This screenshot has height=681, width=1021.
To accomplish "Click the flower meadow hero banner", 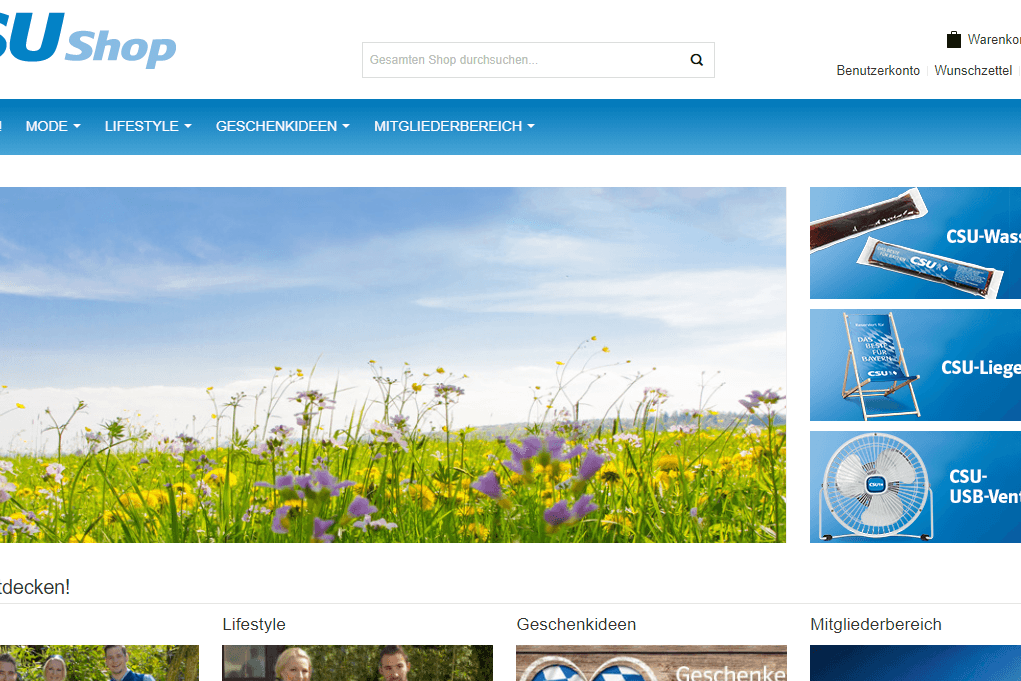I will pyautogui.click(x=393, y=365).
